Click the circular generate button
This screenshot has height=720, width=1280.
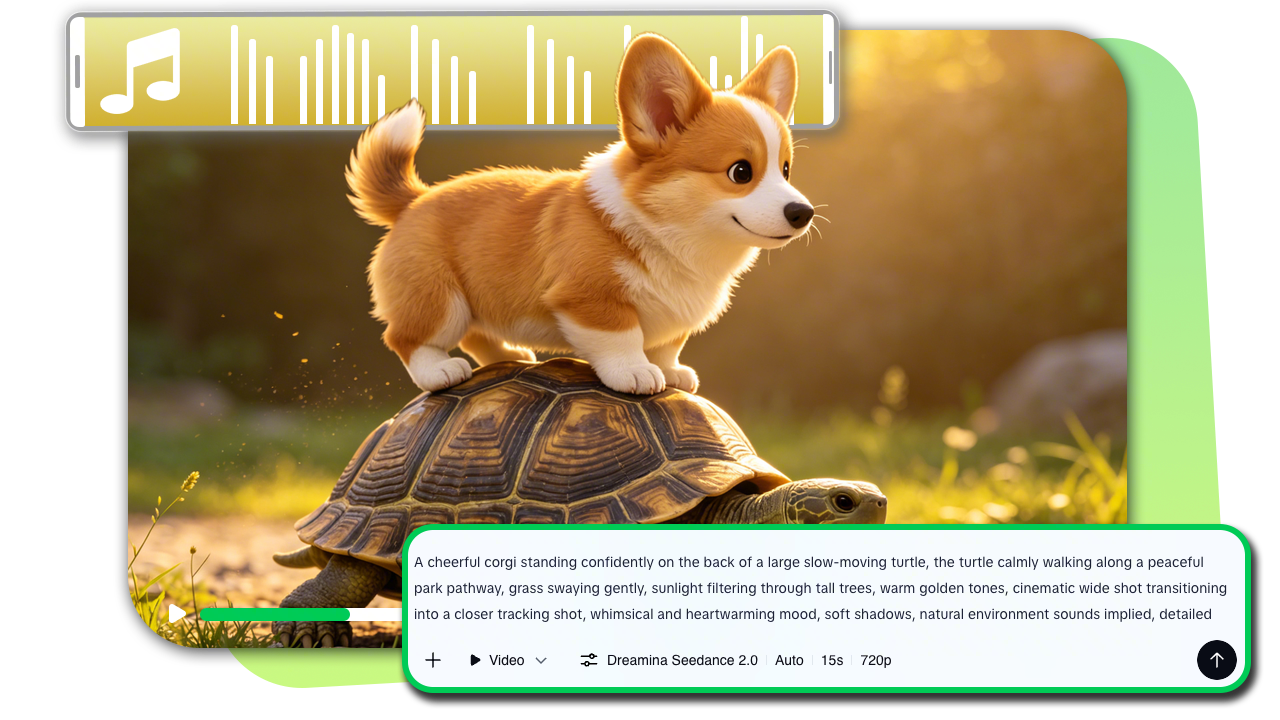(1217, 660)
